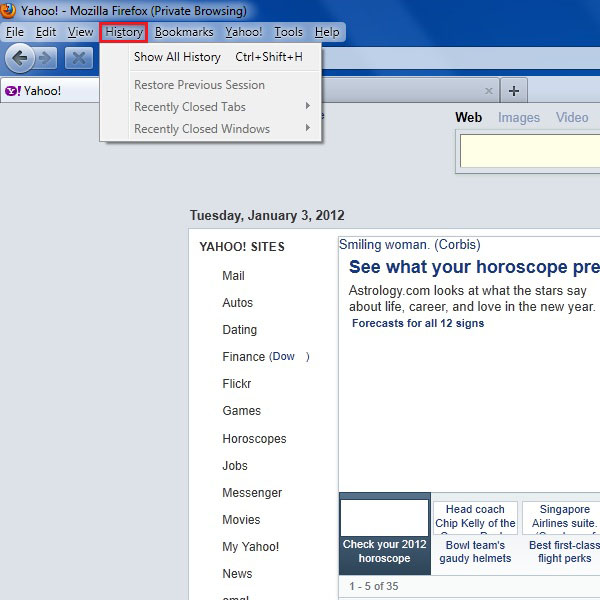Open the Help menu

pyautogui.click(x=327, y=32)
